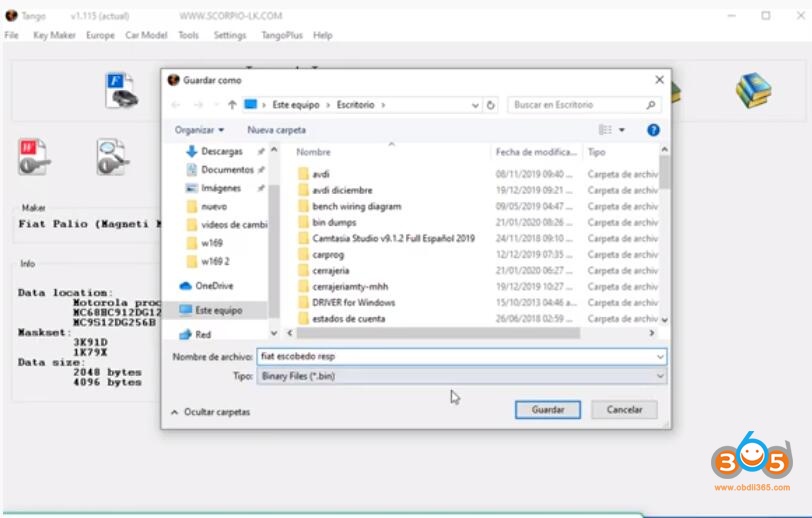Screen dimensions: 812x518
Task: Click the file list horizontal scrollbar
Action: pyautogui.click(x=438, y=333)
